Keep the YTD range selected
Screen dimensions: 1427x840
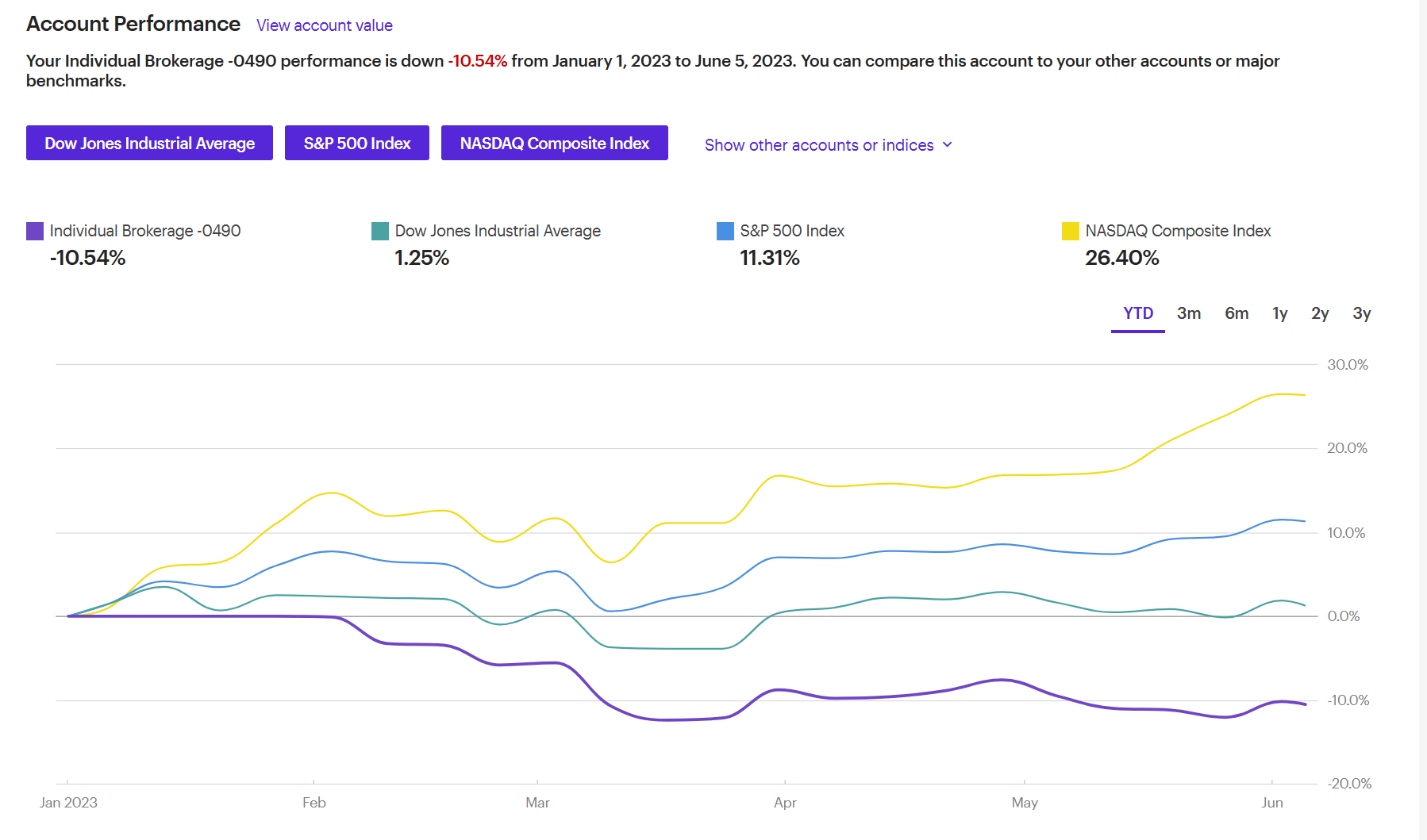[x=1137, y=313]
